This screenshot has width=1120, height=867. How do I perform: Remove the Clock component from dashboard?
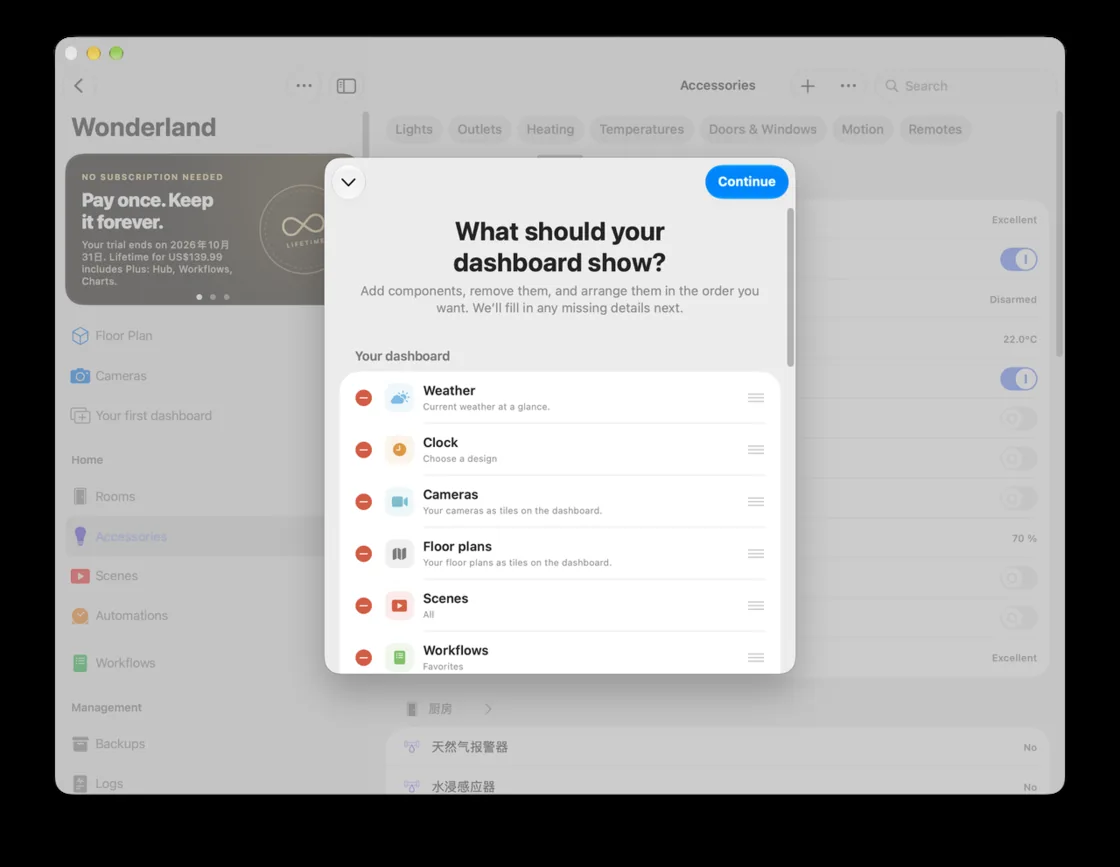click(x=364, y=450)
